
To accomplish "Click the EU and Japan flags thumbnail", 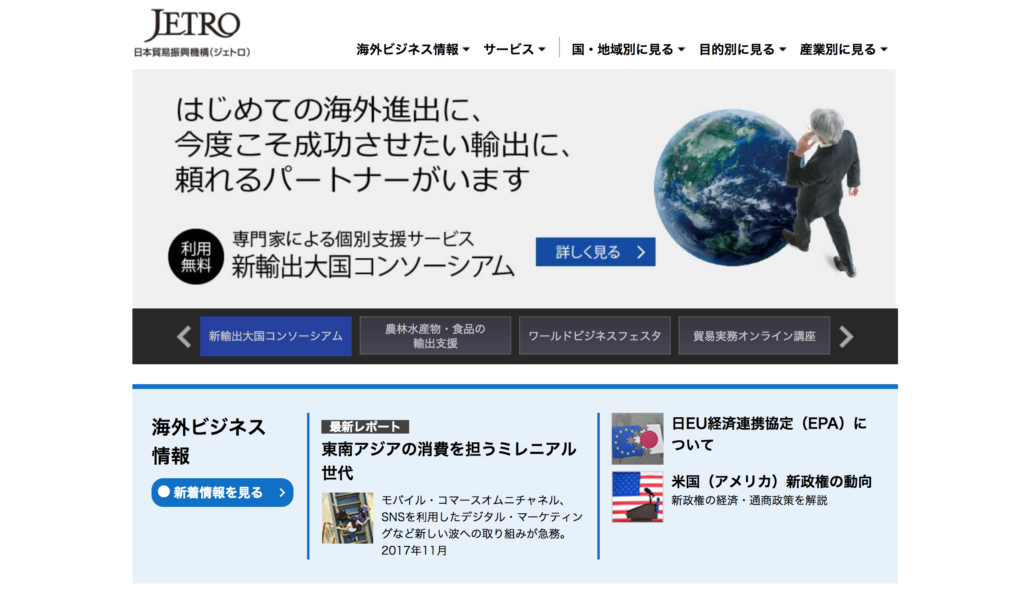I will click(x=637, y=439).
